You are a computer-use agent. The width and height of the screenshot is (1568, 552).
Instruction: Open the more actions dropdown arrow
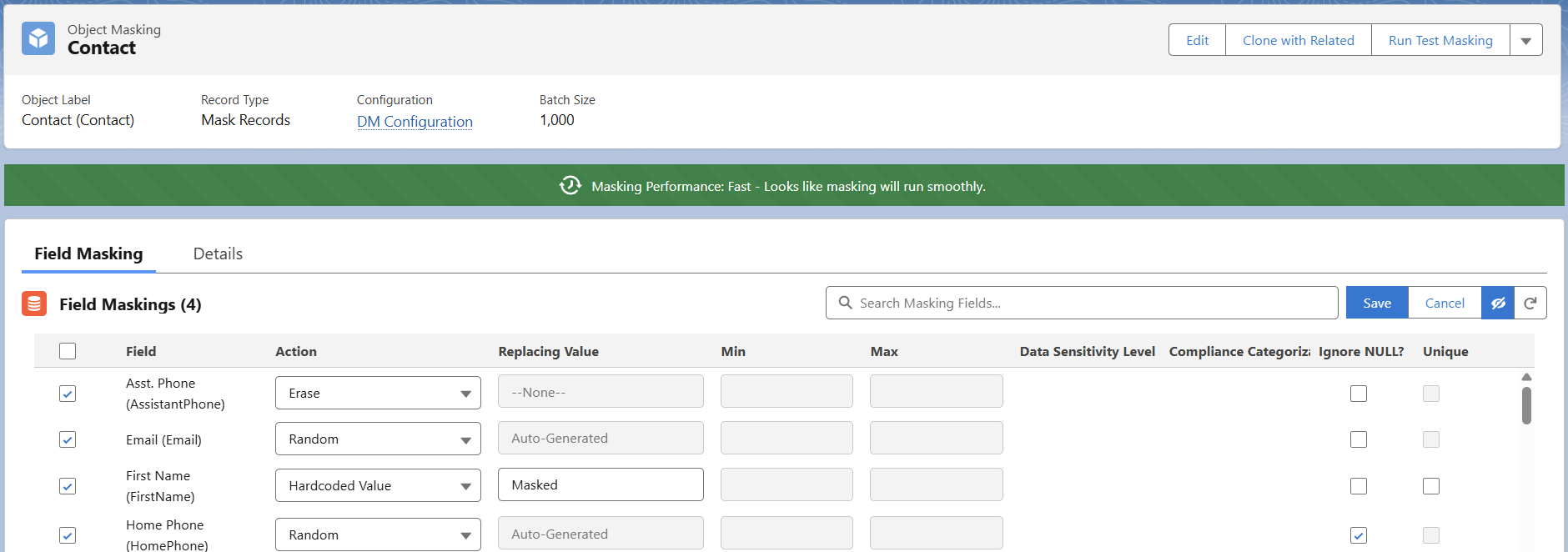pyautogui.click(x=1525, y=40)
